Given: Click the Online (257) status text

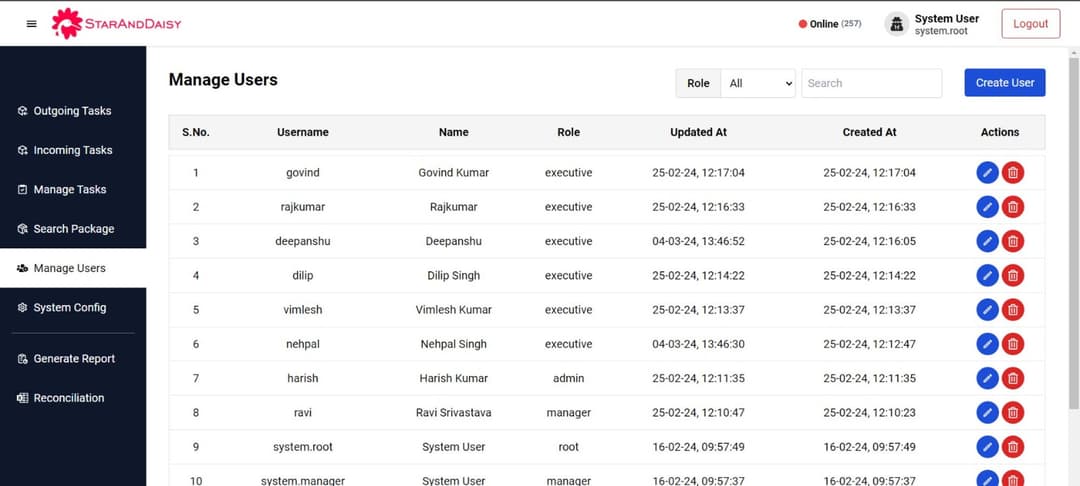Looking at the screenshot, I should coord(835,24).
